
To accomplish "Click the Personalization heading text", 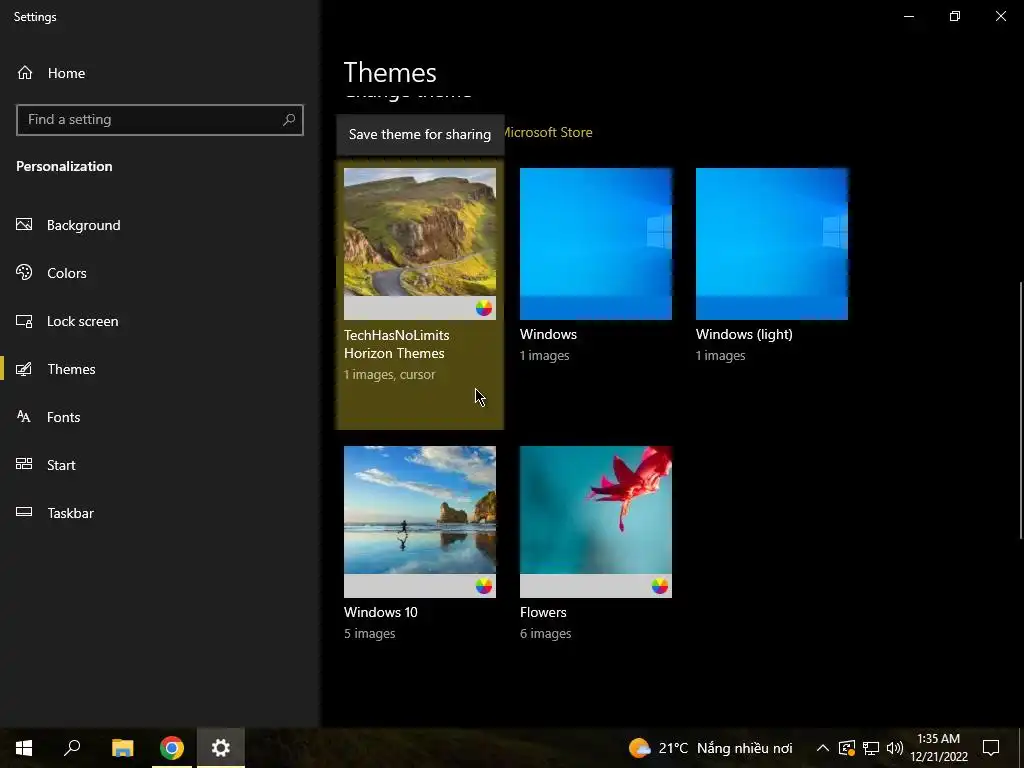I will [64, 167].
